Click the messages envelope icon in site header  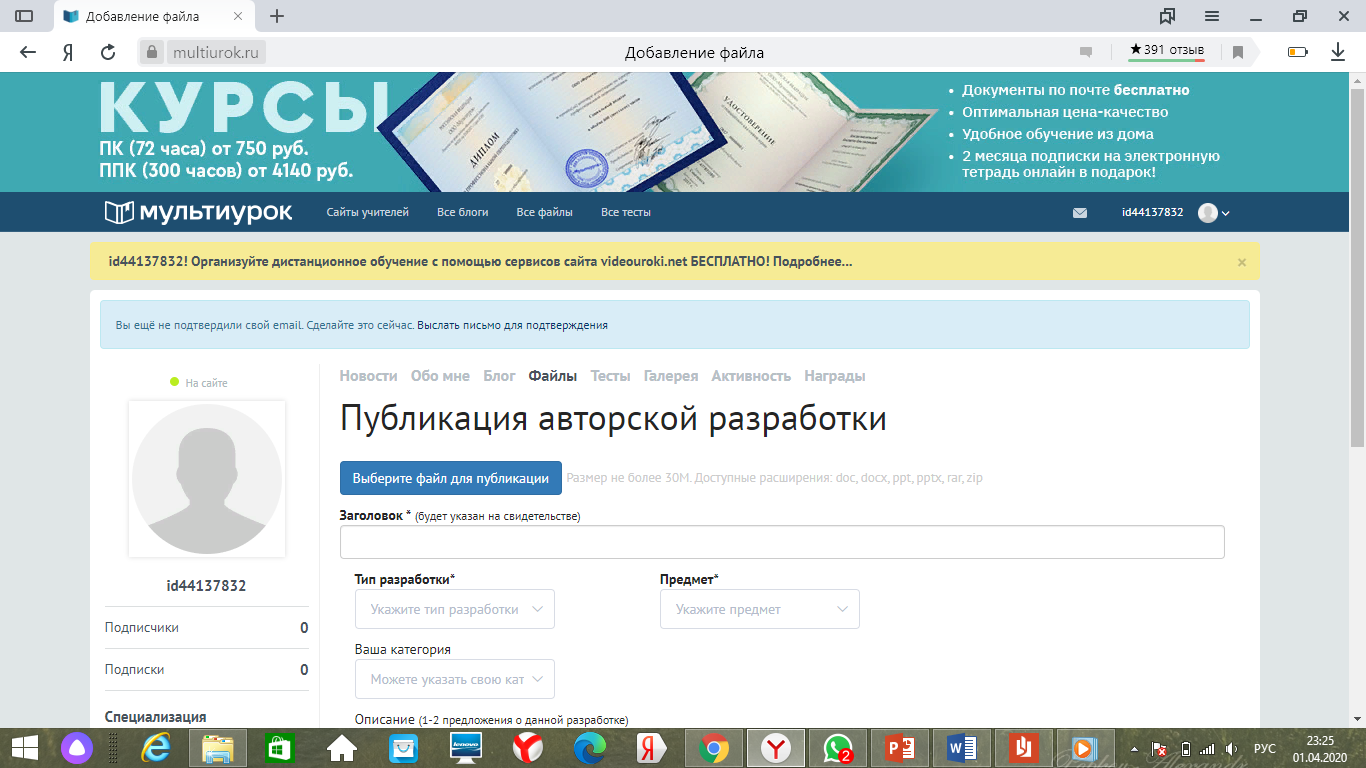click(1080, 213)
